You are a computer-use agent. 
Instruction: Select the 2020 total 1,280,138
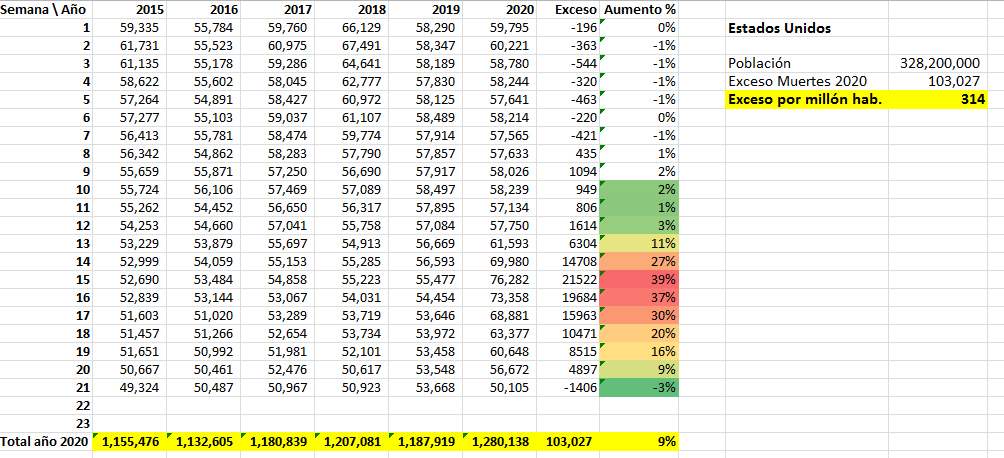click(x=499, y=441)
